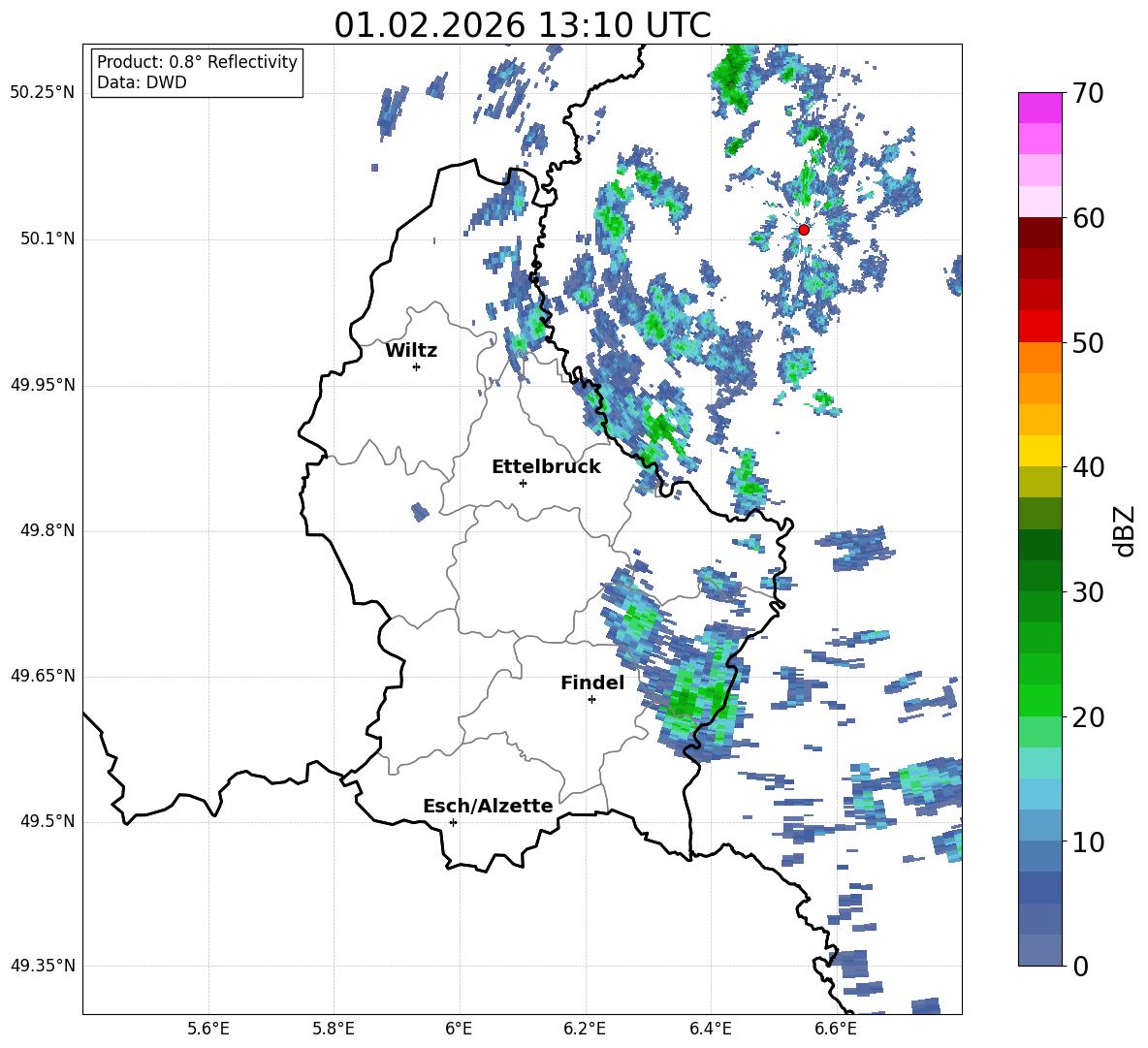Click the 5.8°E longitude label

coord(334,1029)
